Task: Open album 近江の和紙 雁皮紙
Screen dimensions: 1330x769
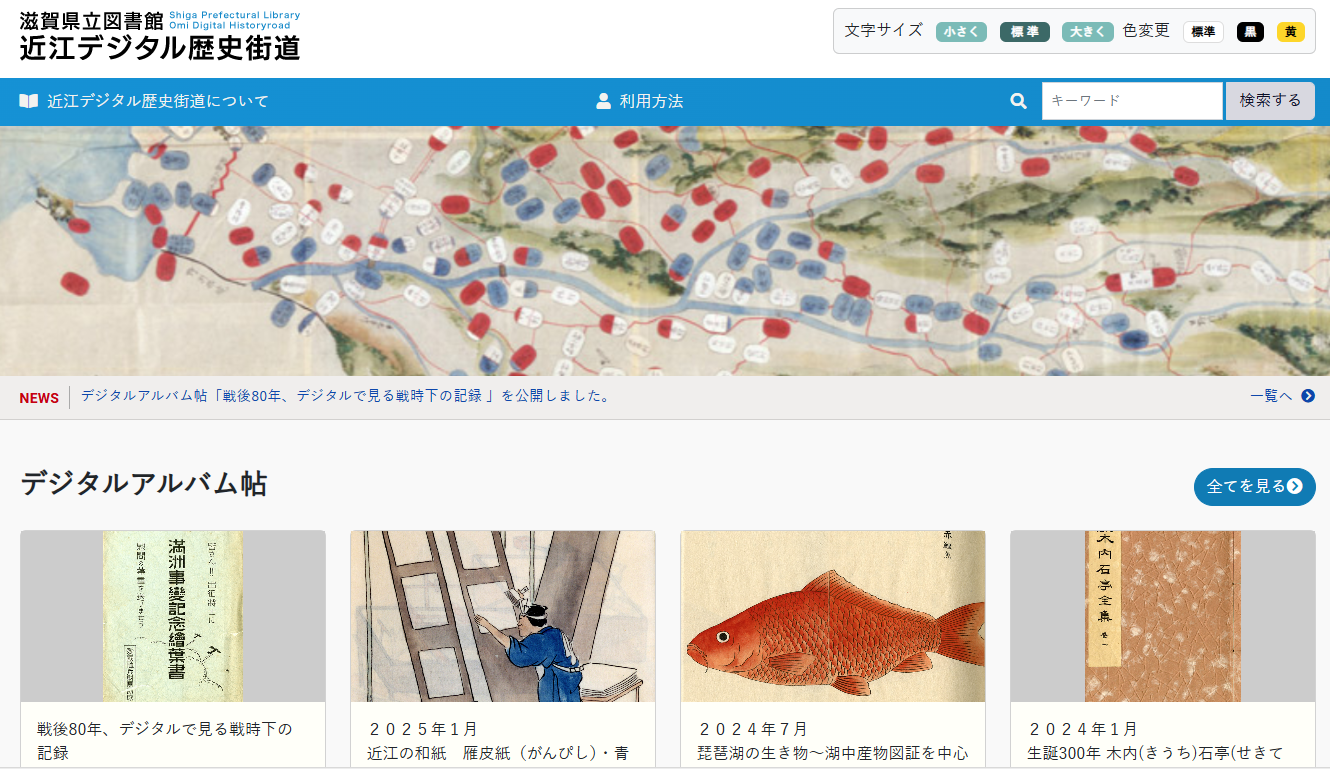Action: coord(498,753)
